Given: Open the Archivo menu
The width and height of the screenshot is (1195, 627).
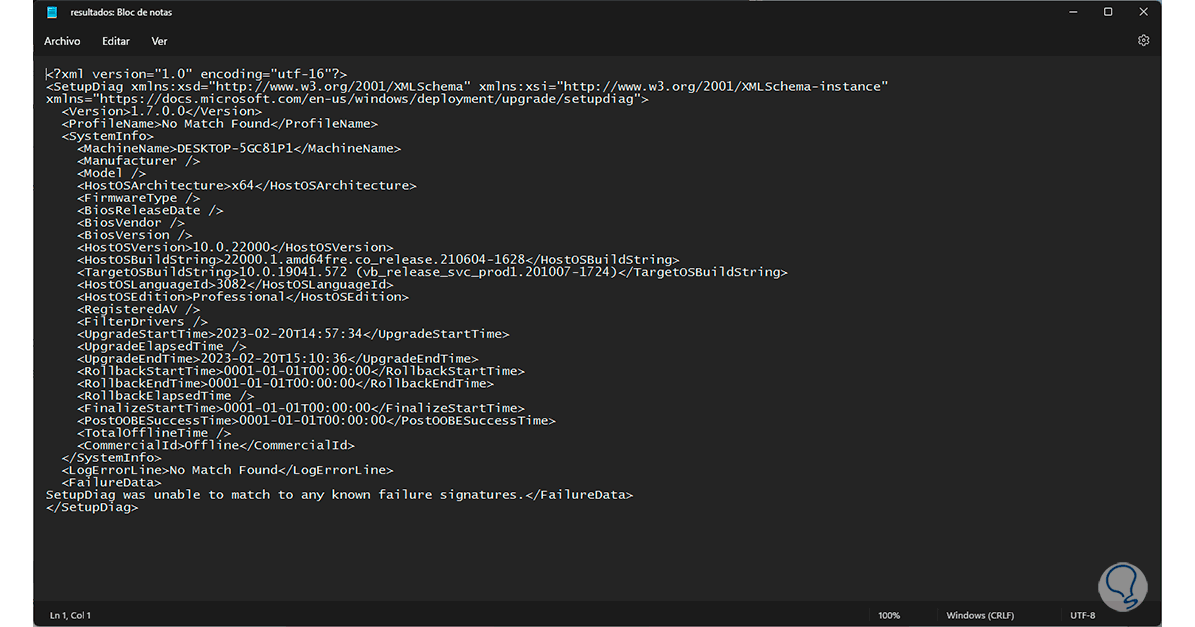Looking at the screenshot, I should coord(62,41).
